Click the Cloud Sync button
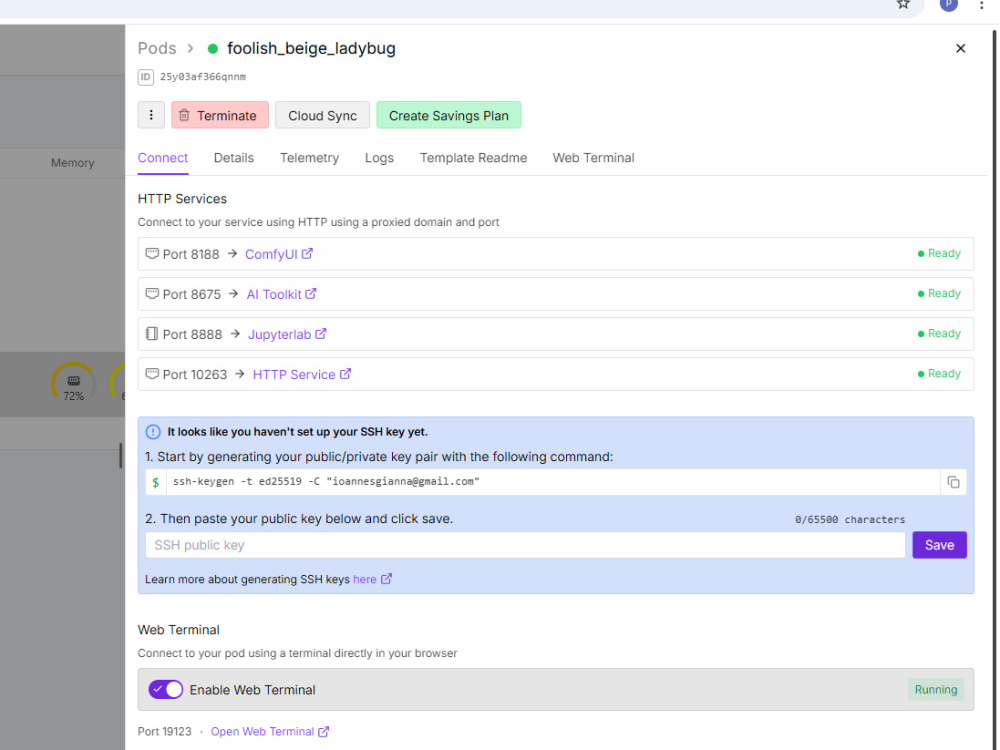The height and width of the screenshot is (750, 1000). pyautogui.click(x=322, y=115)
